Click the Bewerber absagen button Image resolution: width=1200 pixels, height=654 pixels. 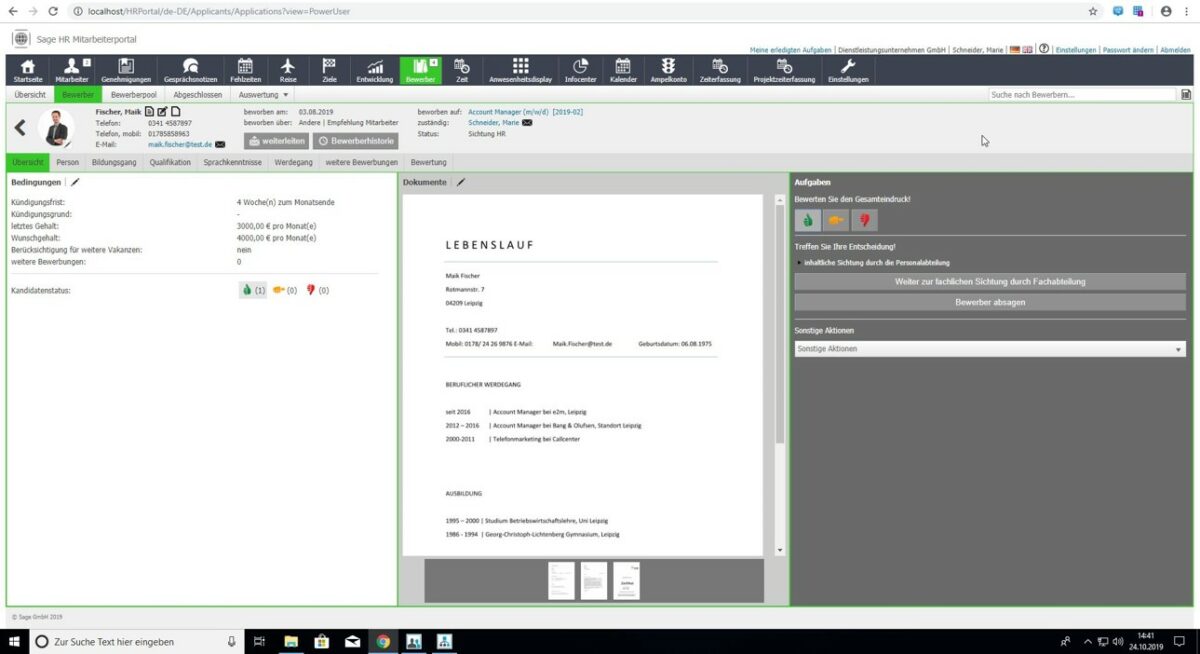pyautogui.click(x=988, y=302)
